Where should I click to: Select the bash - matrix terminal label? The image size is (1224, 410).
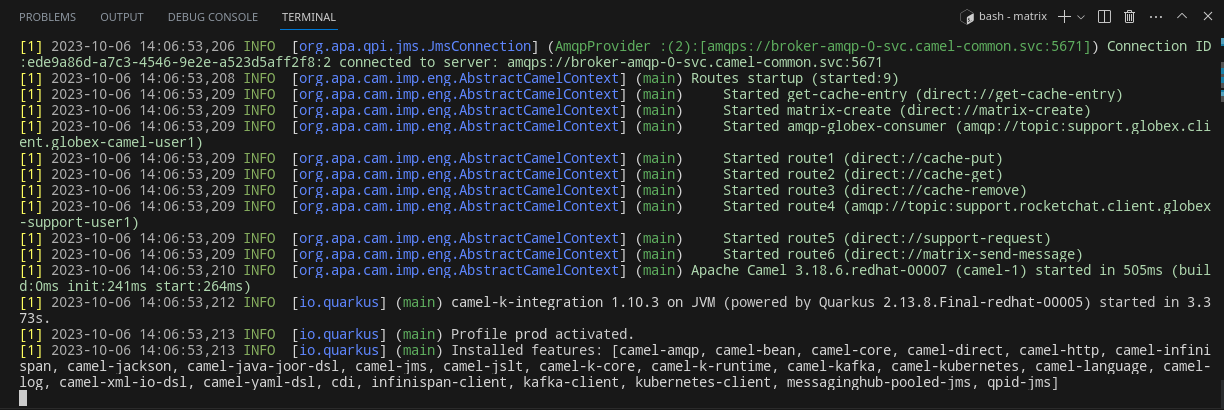[x=1015, y=17]
